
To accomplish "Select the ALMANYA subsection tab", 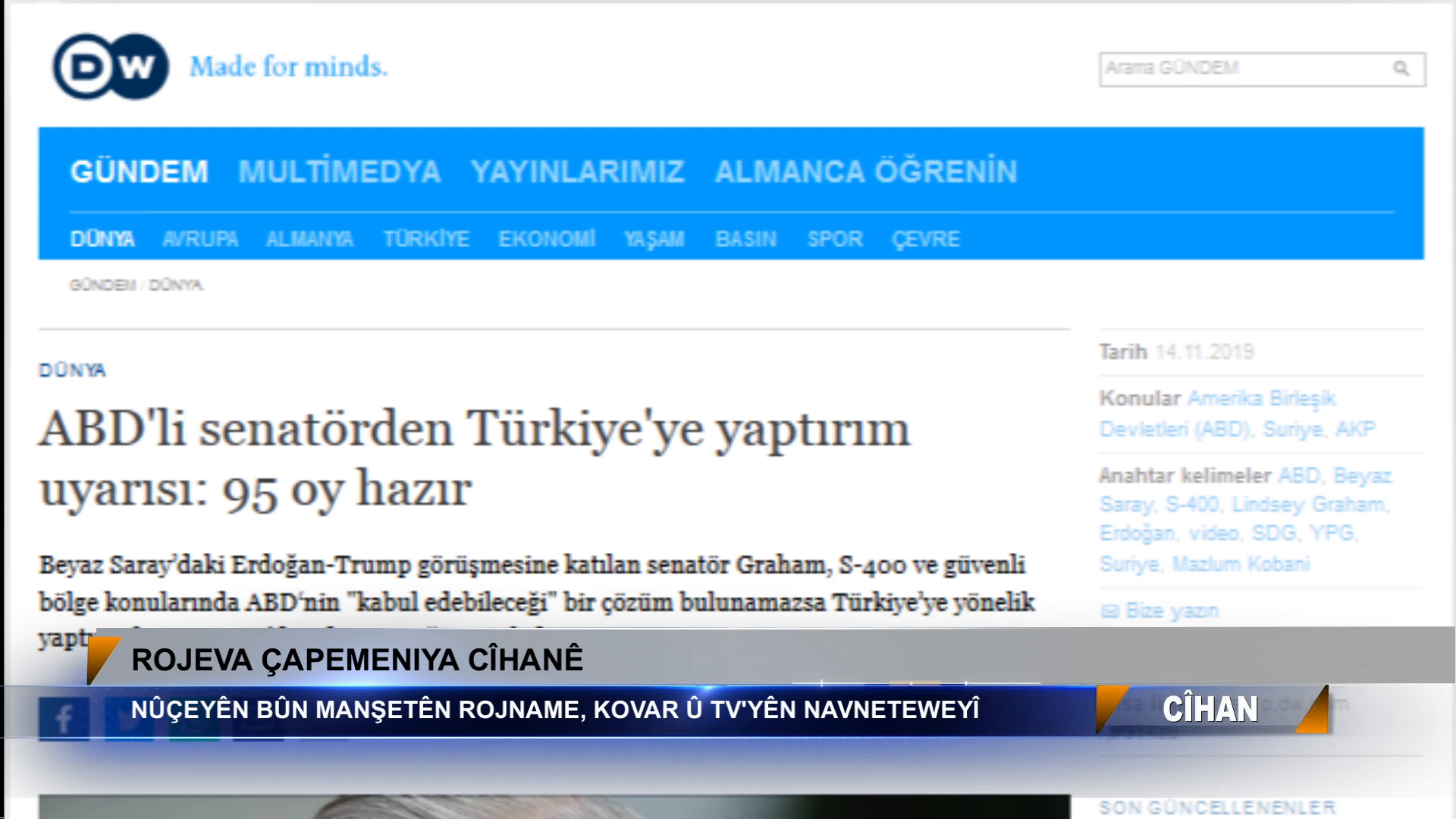I will coord(309,239).
